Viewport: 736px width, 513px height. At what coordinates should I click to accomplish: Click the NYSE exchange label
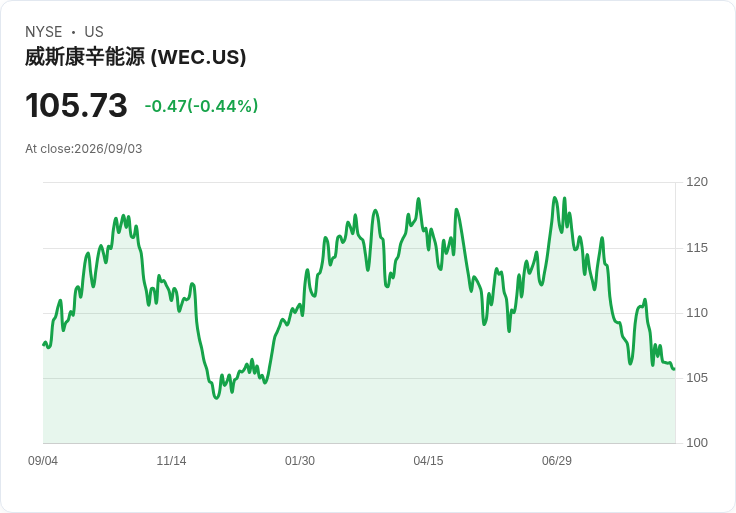point(44,32)
